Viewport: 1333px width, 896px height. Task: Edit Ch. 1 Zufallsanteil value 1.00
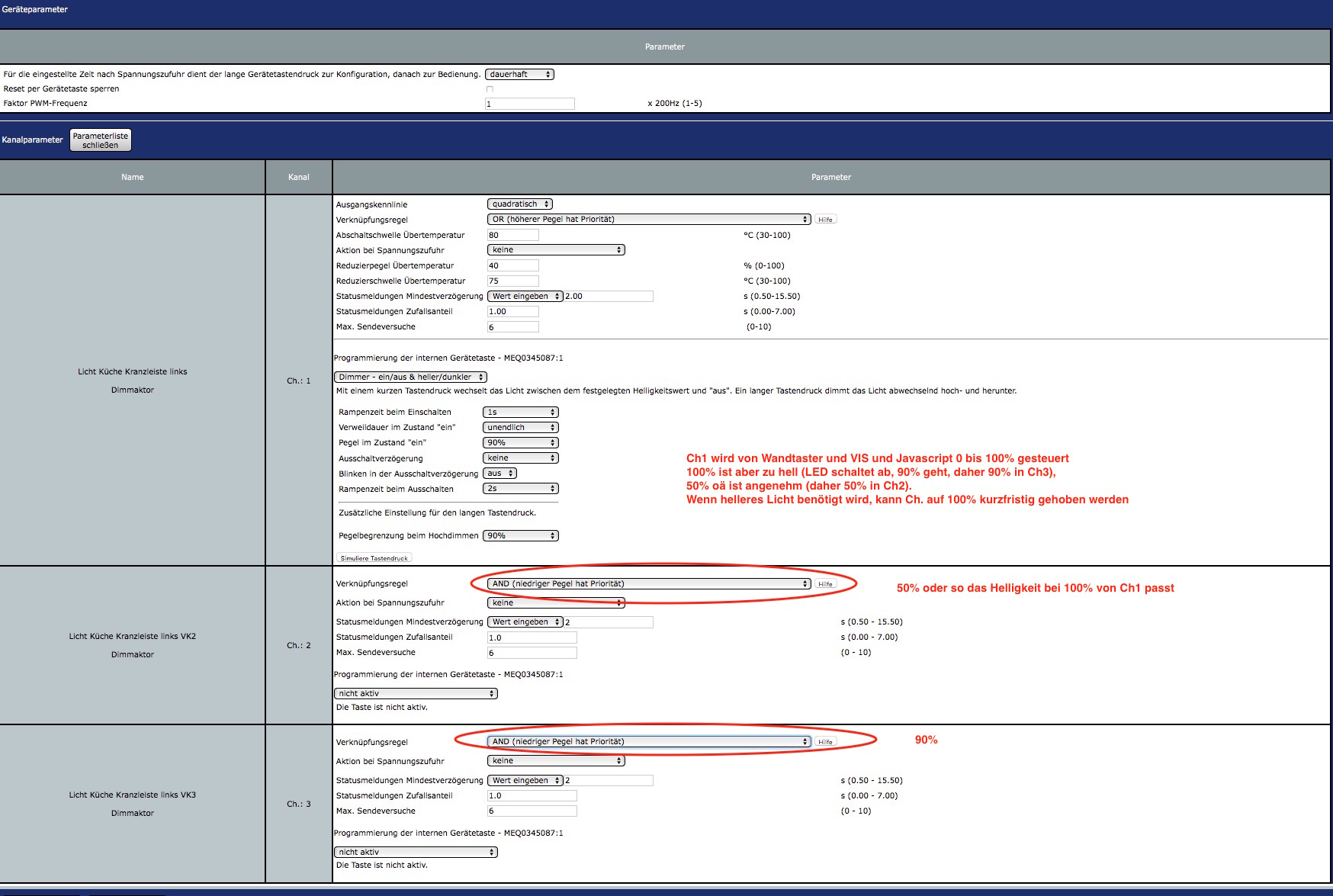pyautogui.click(x=513, y=311)
